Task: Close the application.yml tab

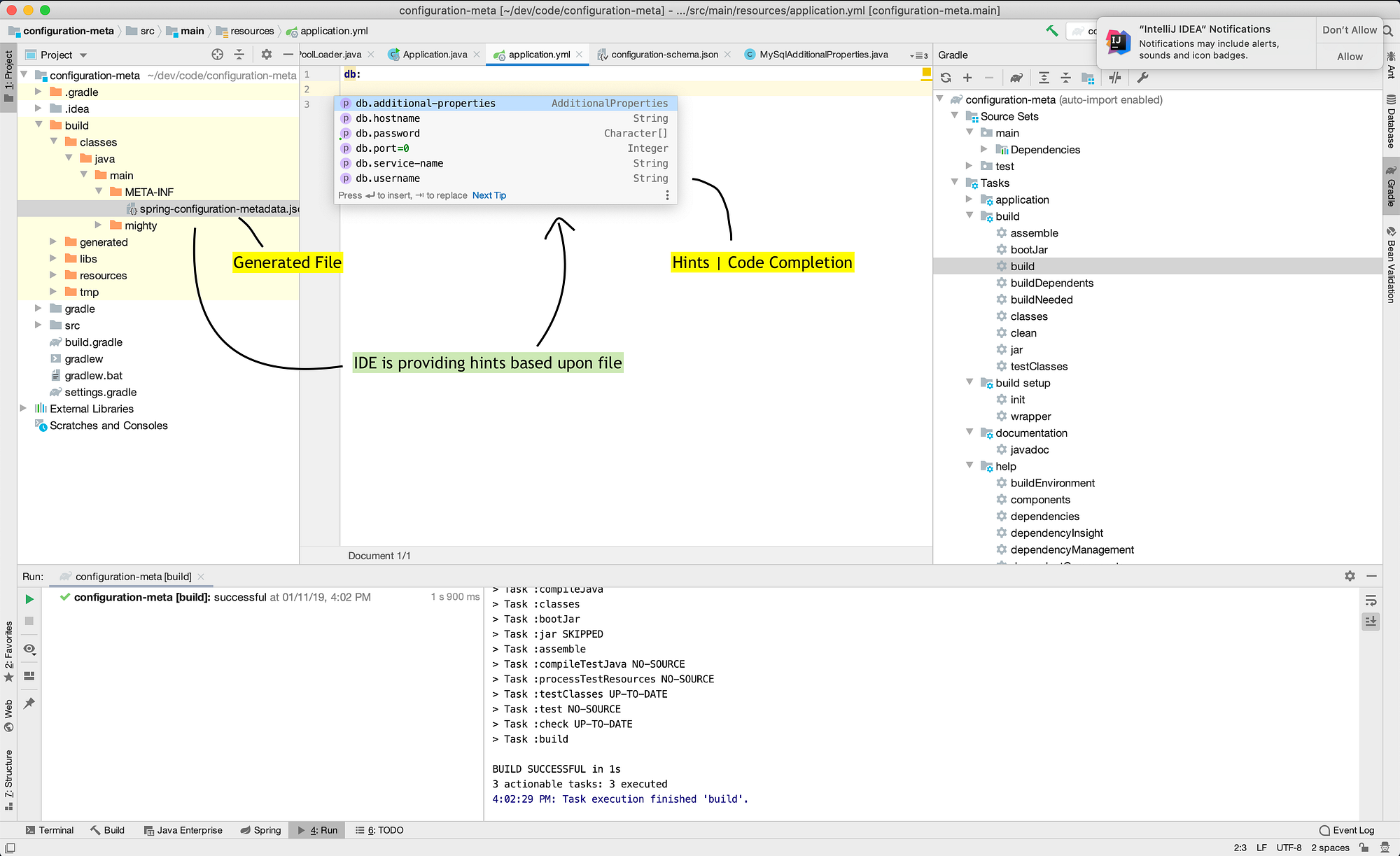Action: click(580, 55)
